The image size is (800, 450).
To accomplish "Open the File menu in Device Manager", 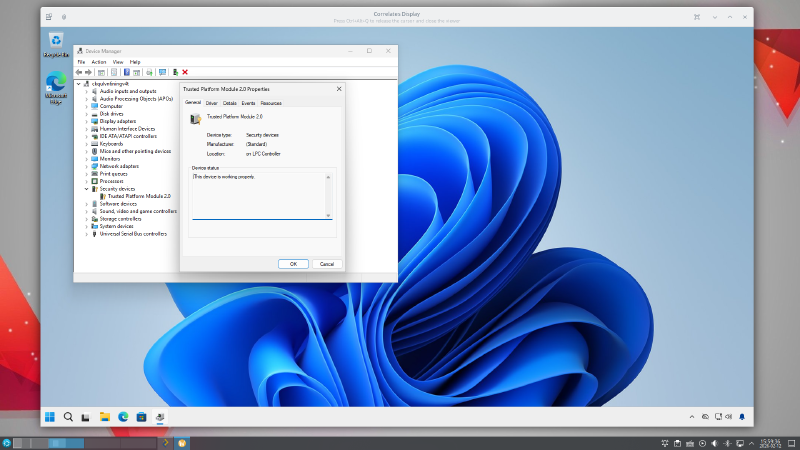I will click(81, 62).
